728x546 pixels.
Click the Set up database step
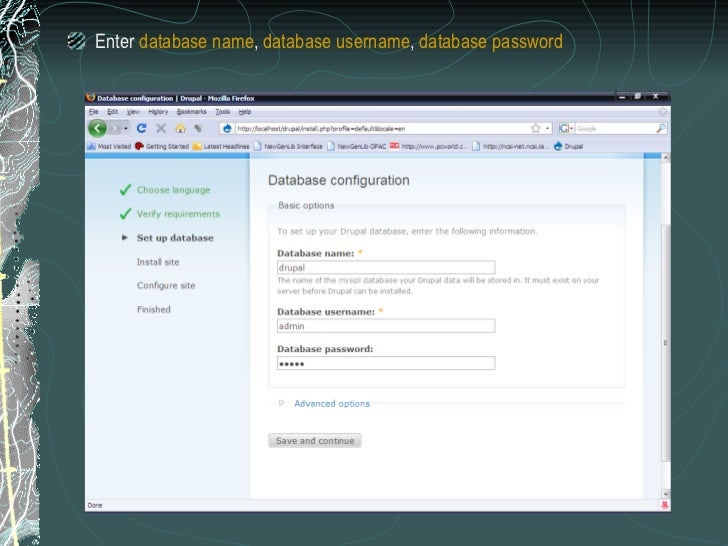pos(175,238)
